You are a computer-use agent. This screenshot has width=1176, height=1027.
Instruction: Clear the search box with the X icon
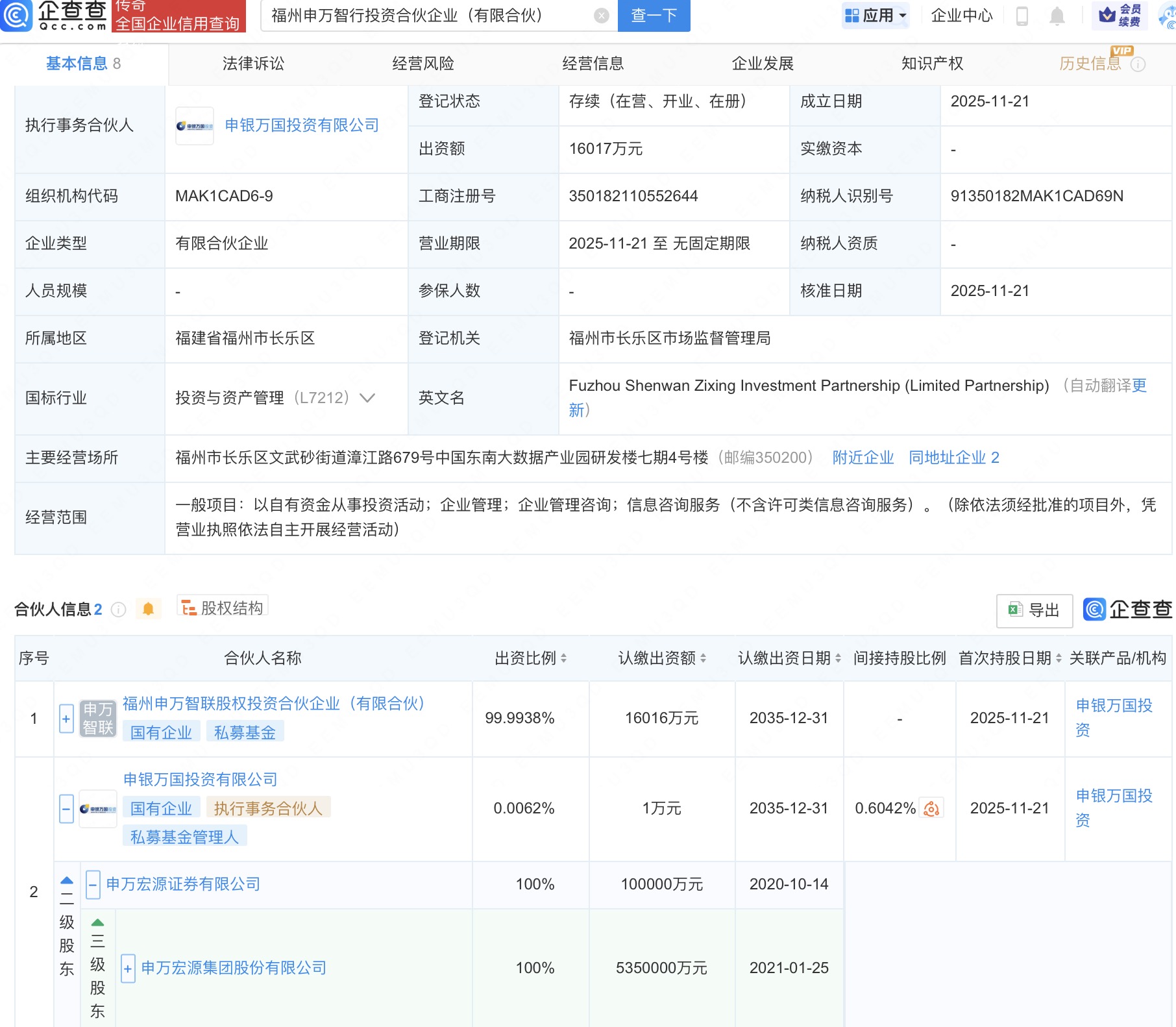[602, 16]
